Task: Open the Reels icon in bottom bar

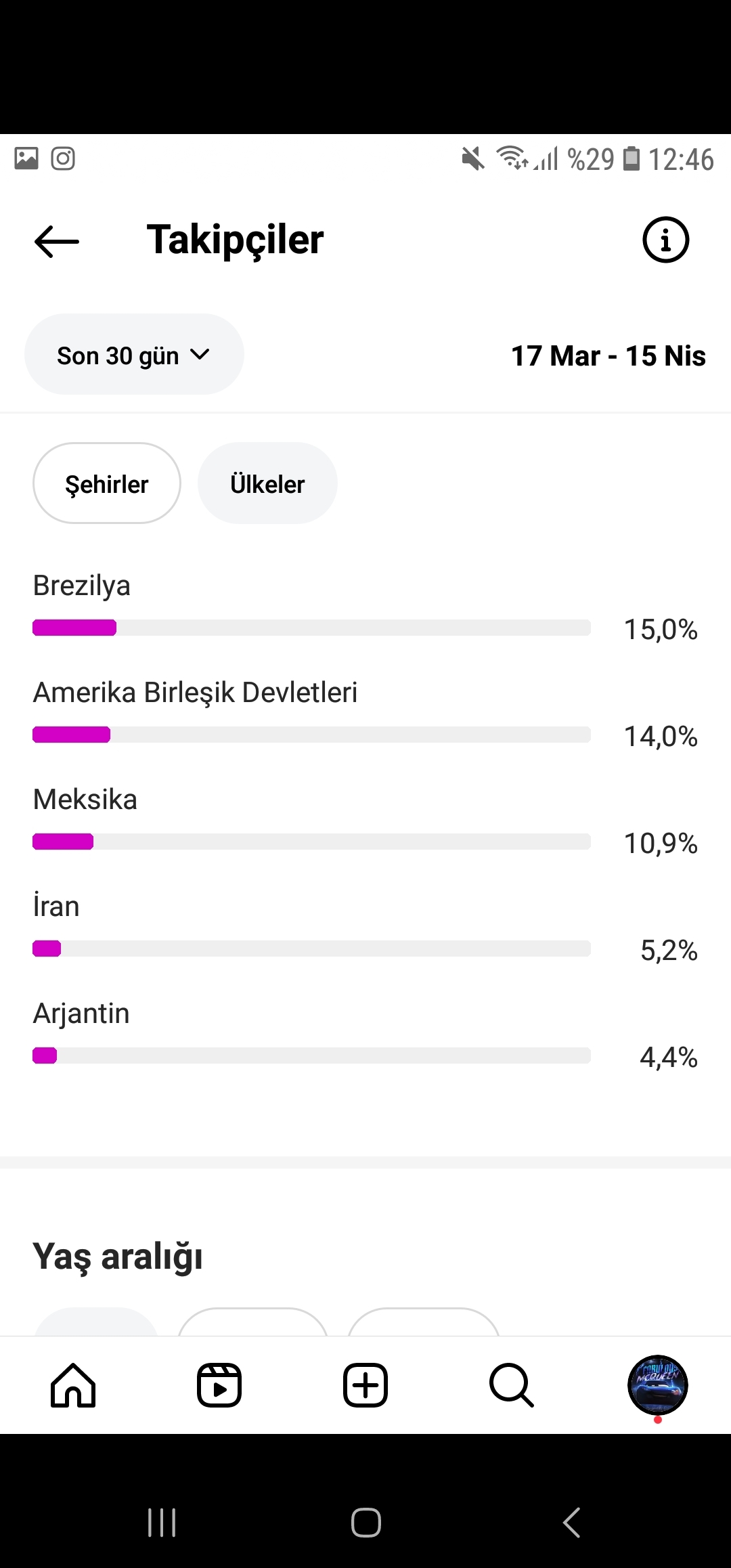Action: click(x=219, y=1385)
